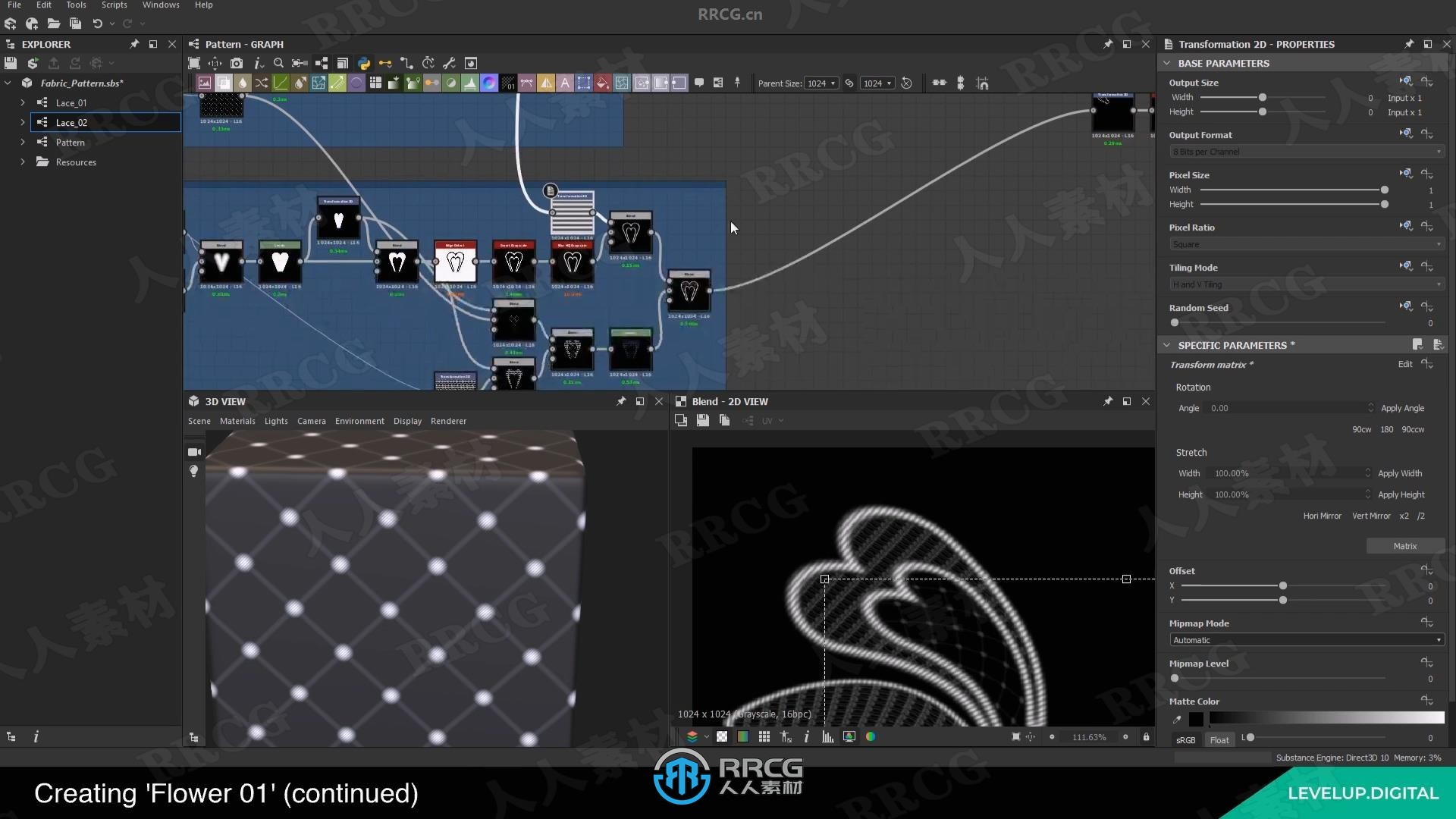The height and width of the screenshot is (819, 1456).
Task: Add a Levels histogram node from node bar
Action: tap(470, 83)
